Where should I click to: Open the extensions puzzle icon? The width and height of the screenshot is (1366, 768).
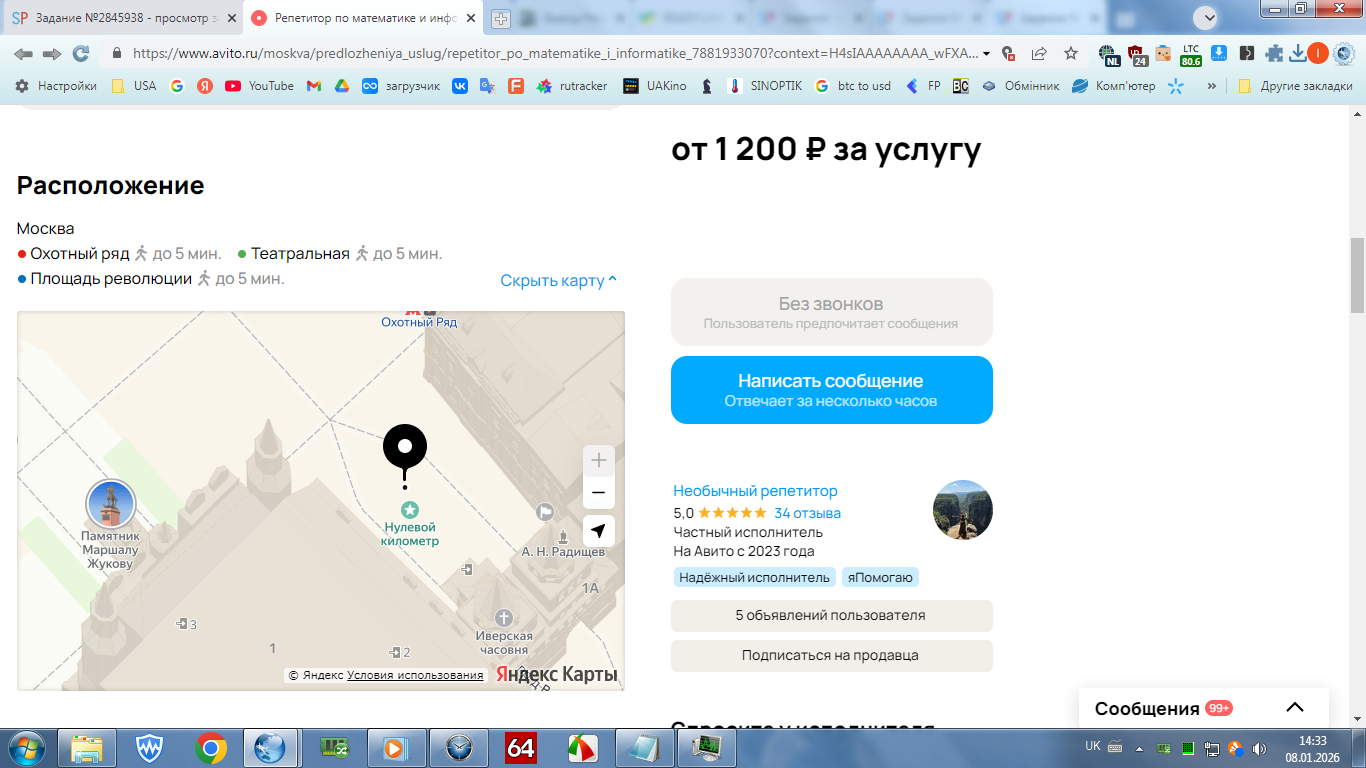point(1273,54)
